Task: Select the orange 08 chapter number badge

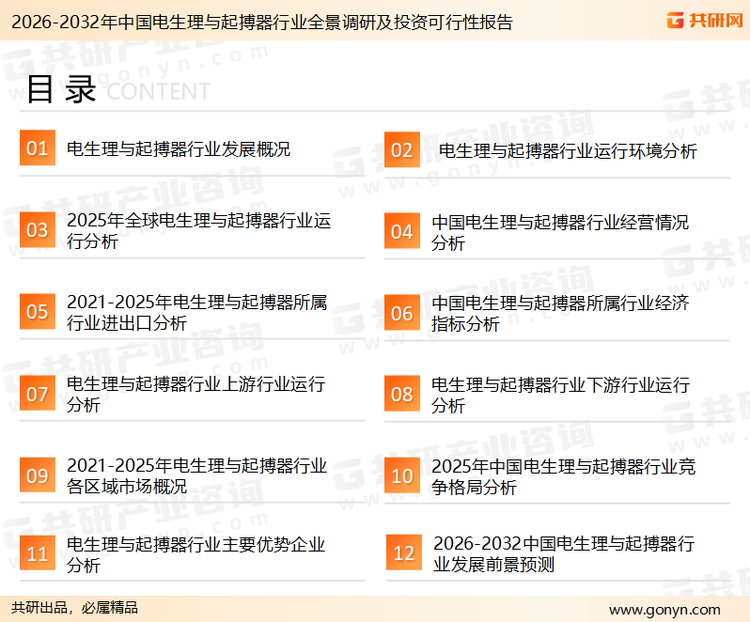Action: [x=402, y=394]
